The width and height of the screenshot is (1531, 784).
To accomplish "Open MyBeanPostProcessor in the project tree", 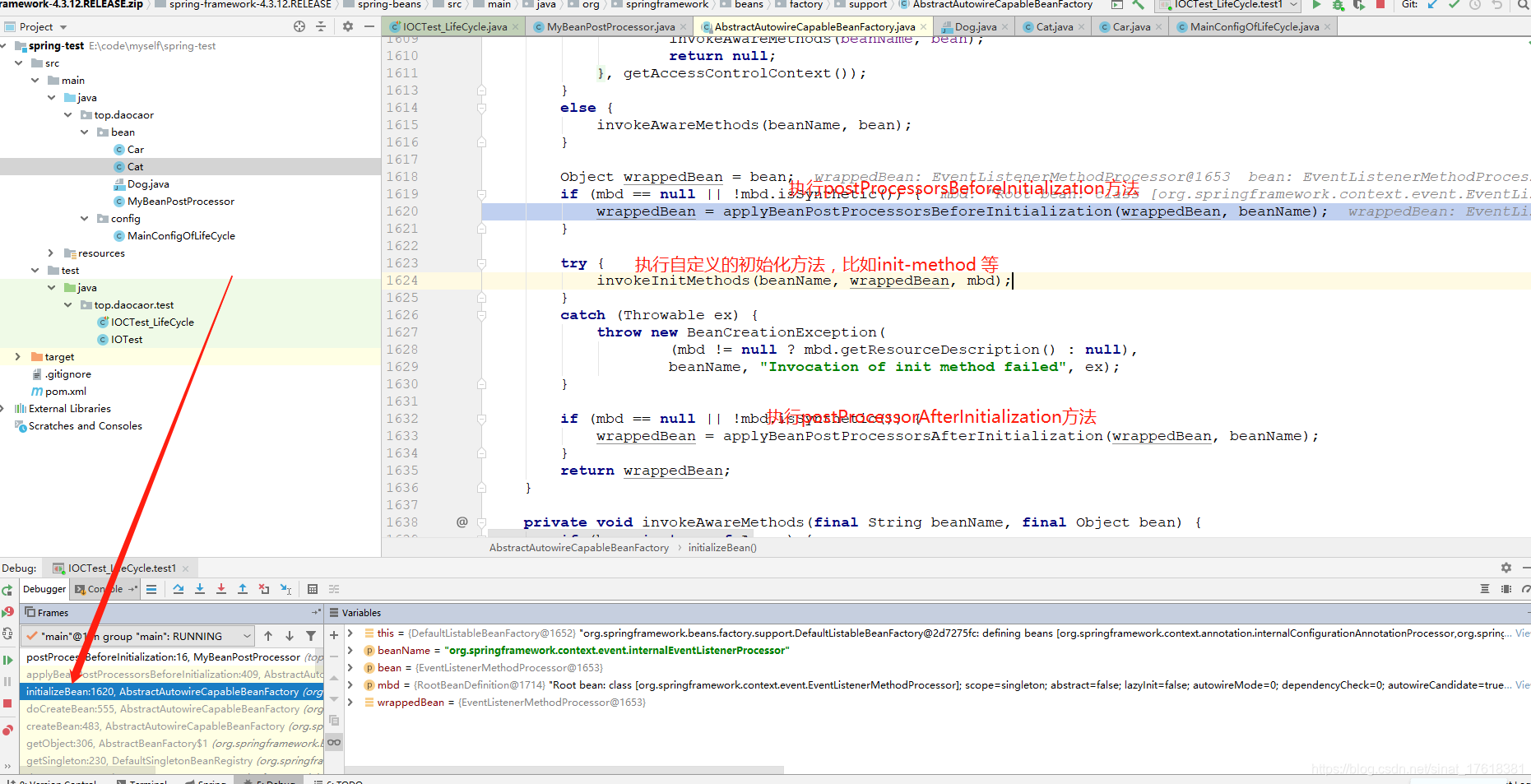I will pos(181,202).
